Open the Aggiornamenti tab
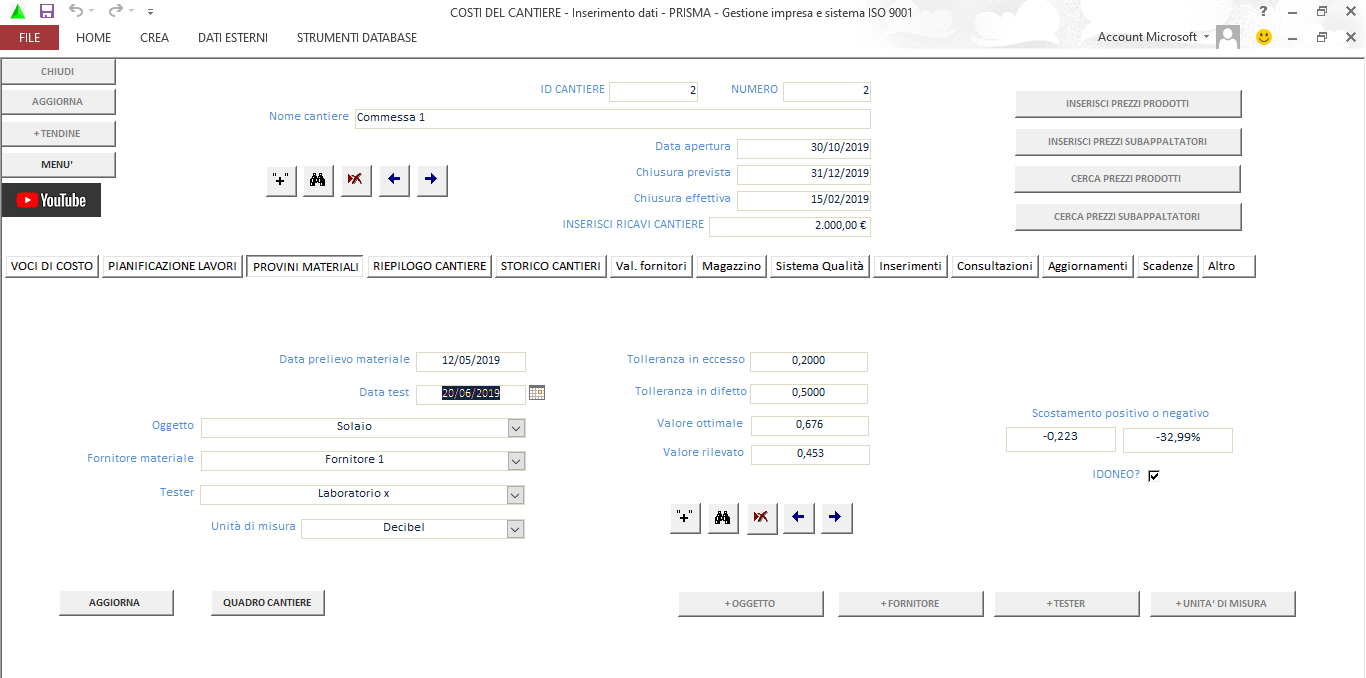Image resolution: width=1366 pixels, height=678 pixels. tap(1088, 266)
